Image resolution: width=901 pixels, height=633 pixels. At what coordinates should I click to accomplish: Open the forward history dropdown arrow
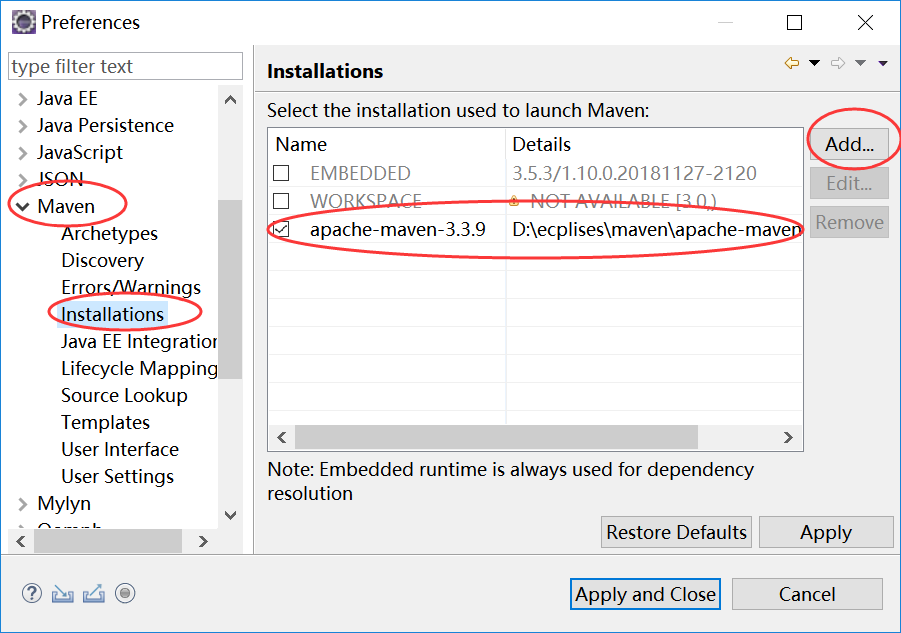point(860,63)
